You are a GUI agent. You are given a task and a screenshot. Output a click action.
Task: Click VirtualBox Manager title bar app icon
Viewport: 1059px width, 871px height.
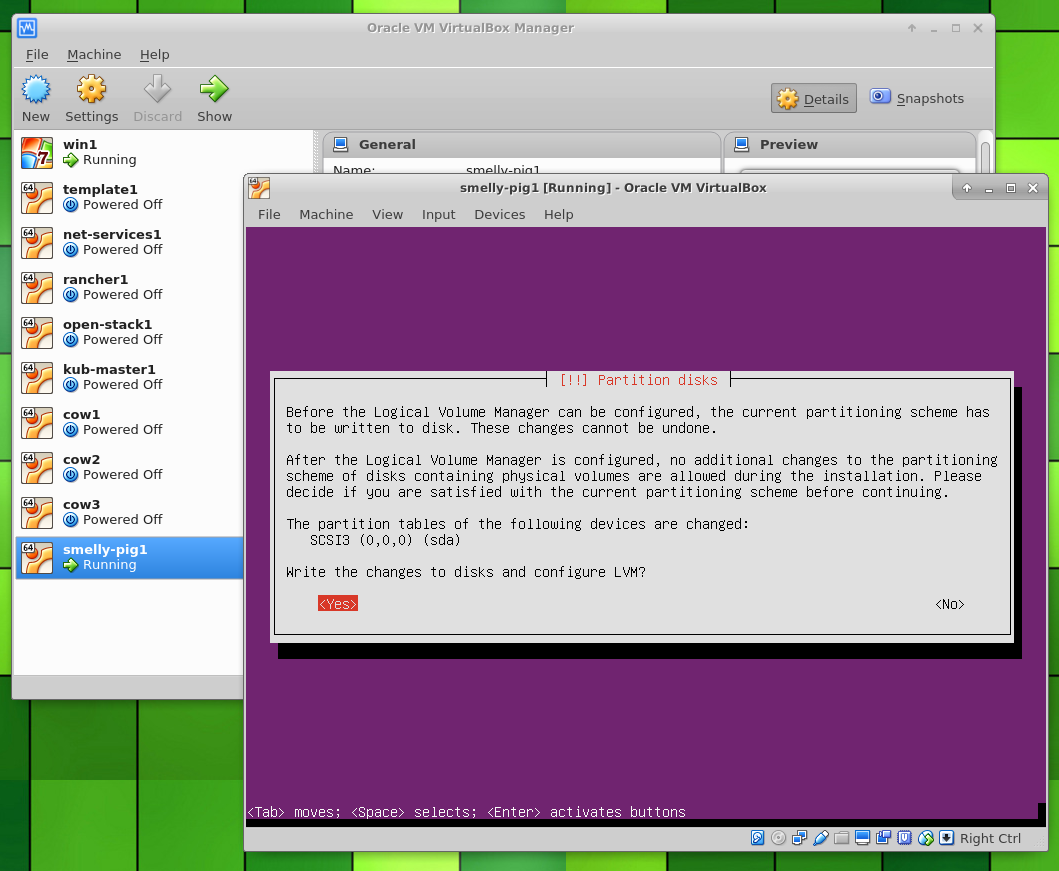(x=28, y=28)
